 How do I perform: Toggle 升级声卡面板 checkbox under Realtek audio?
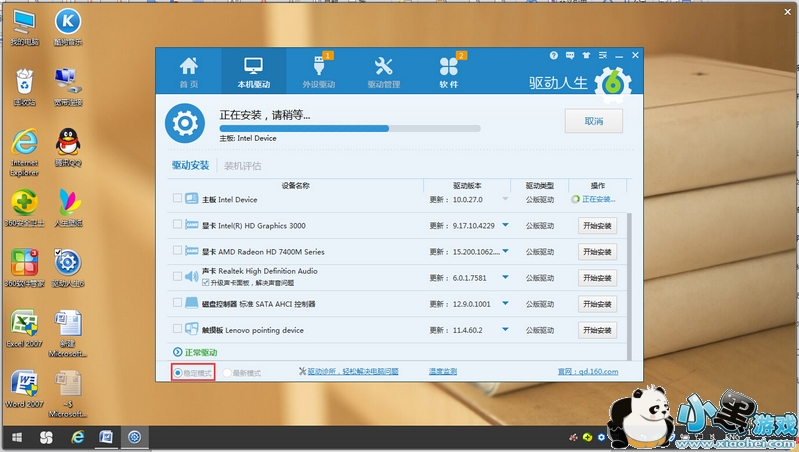[206, 283]
